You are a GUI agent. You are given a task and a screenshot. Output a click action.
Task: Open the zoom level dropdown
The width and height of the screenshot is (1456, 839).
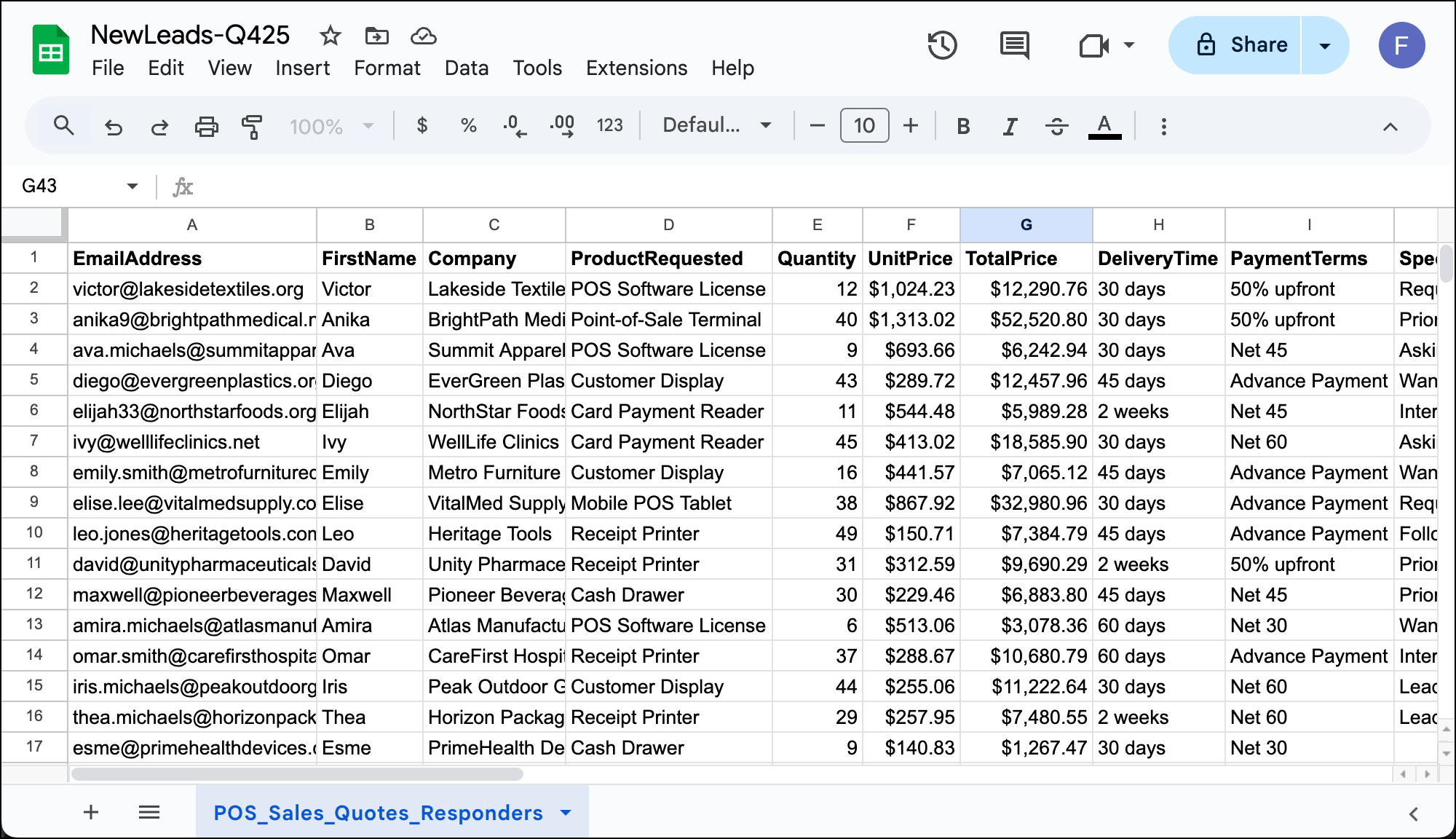331,125
